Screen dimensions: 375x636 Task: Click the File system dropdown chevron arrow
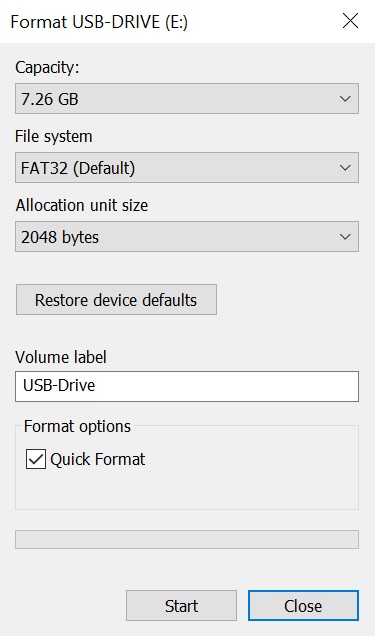(345, 168)
